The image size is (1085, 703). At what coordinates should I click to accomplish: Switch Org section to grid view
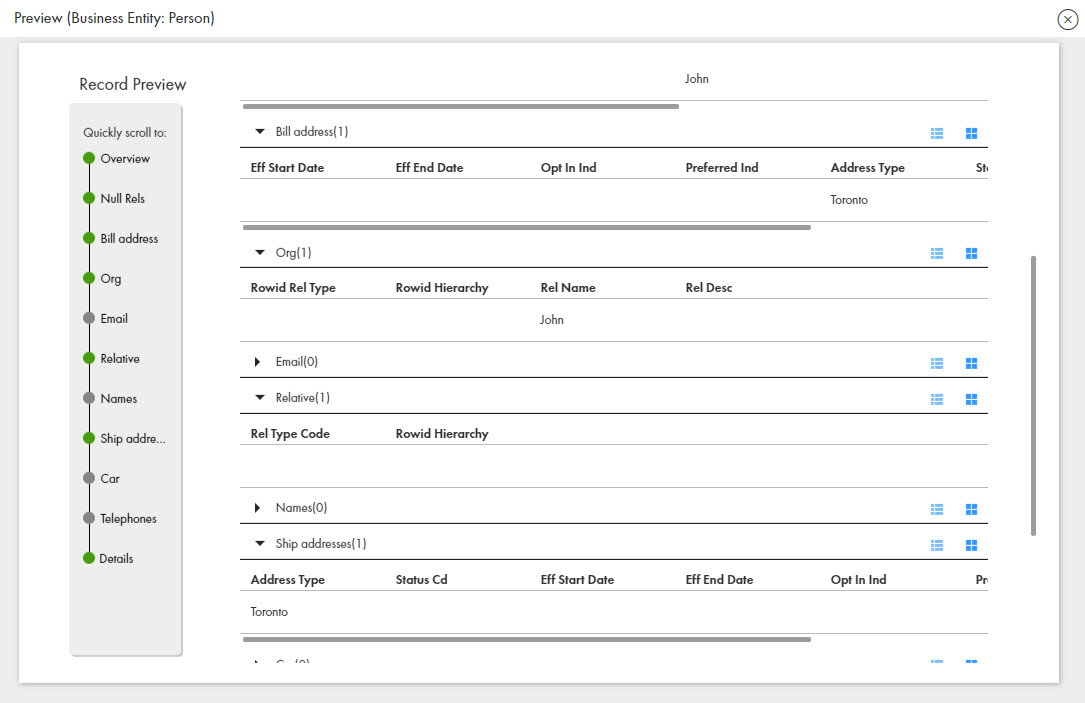pyautogui.click(x=972, y=254)
